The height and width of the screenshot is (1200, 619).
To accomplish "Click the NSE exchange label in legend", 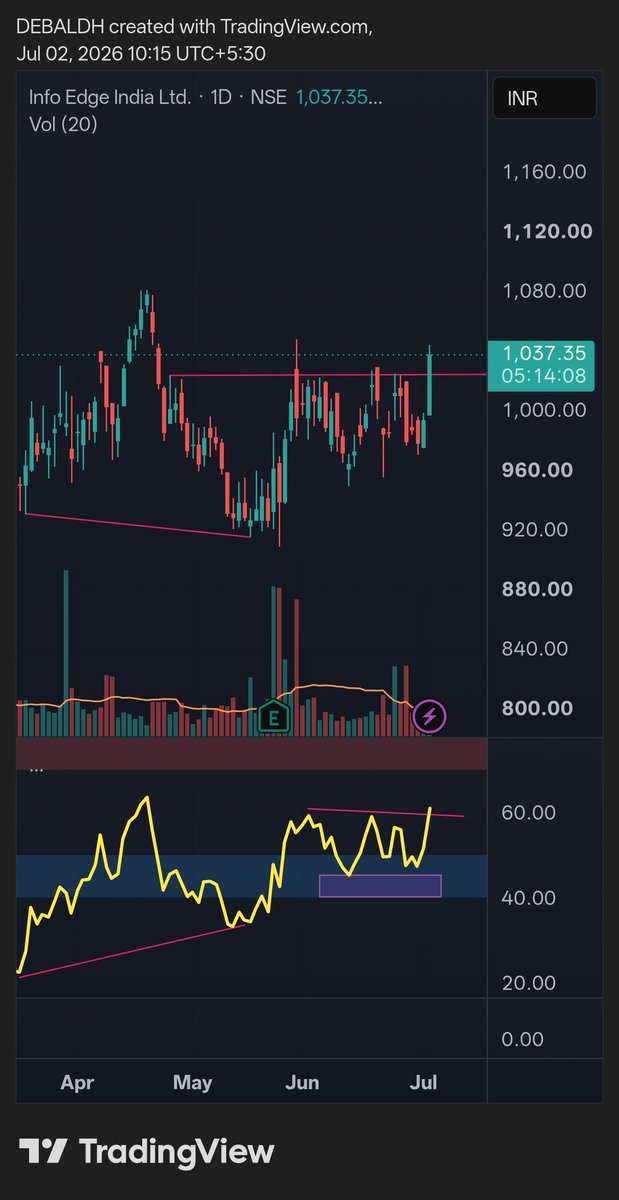I will click(270, 97).
